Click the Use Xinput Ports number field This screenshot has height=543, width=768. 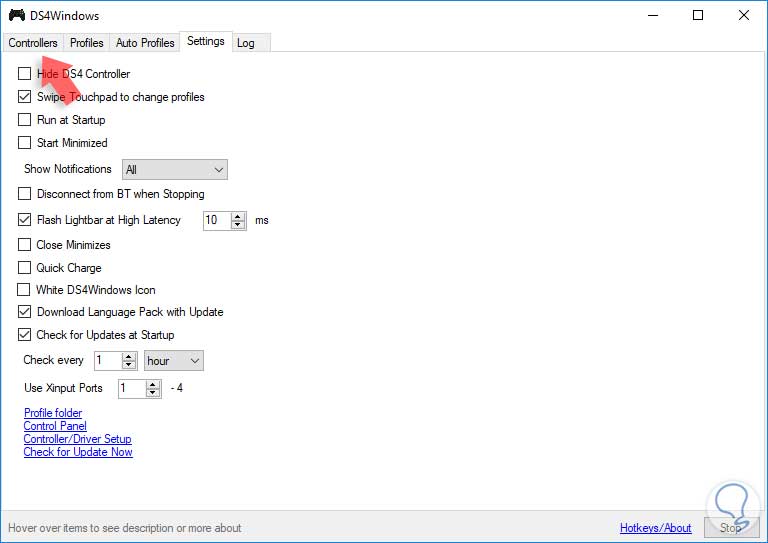tap(132, 389)
